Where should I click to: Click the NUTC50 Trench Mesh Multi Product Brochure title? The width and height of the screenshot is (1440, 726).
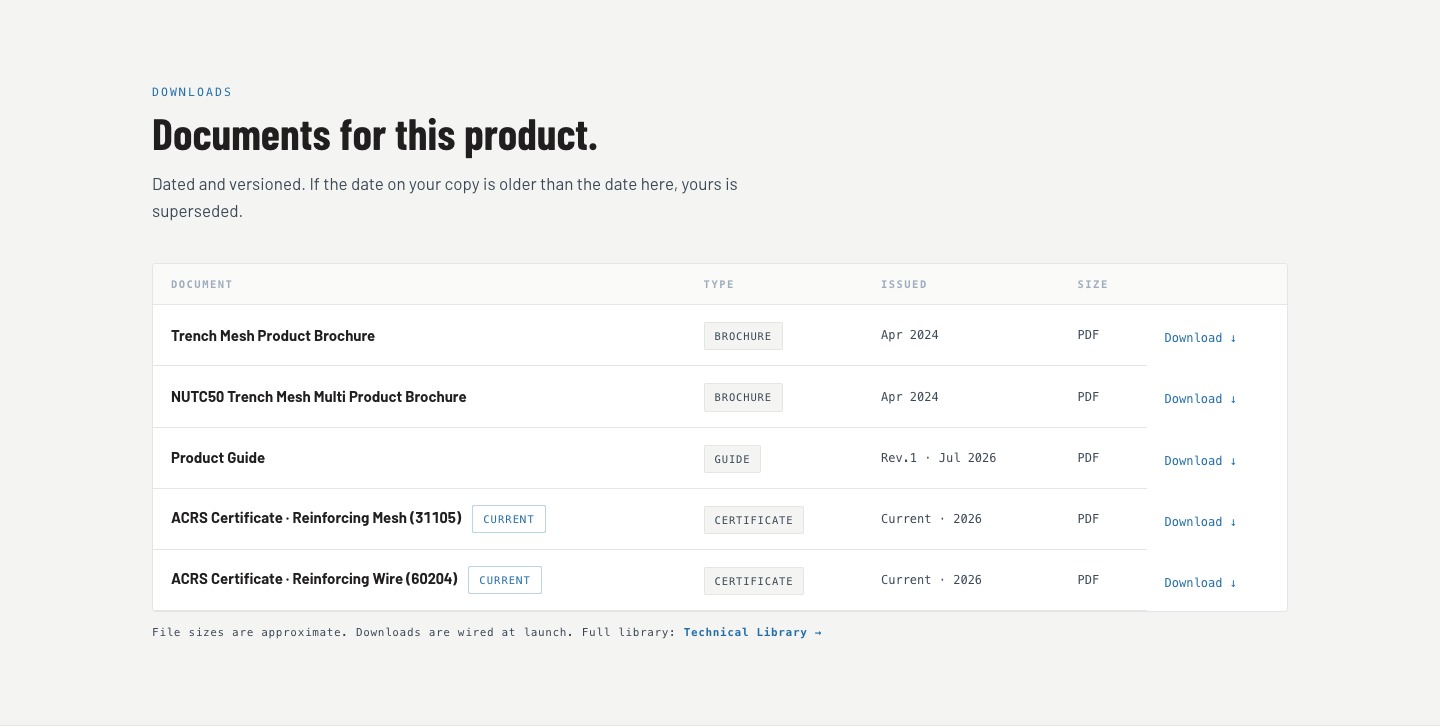pyautogui.click(x=318, y=397)
